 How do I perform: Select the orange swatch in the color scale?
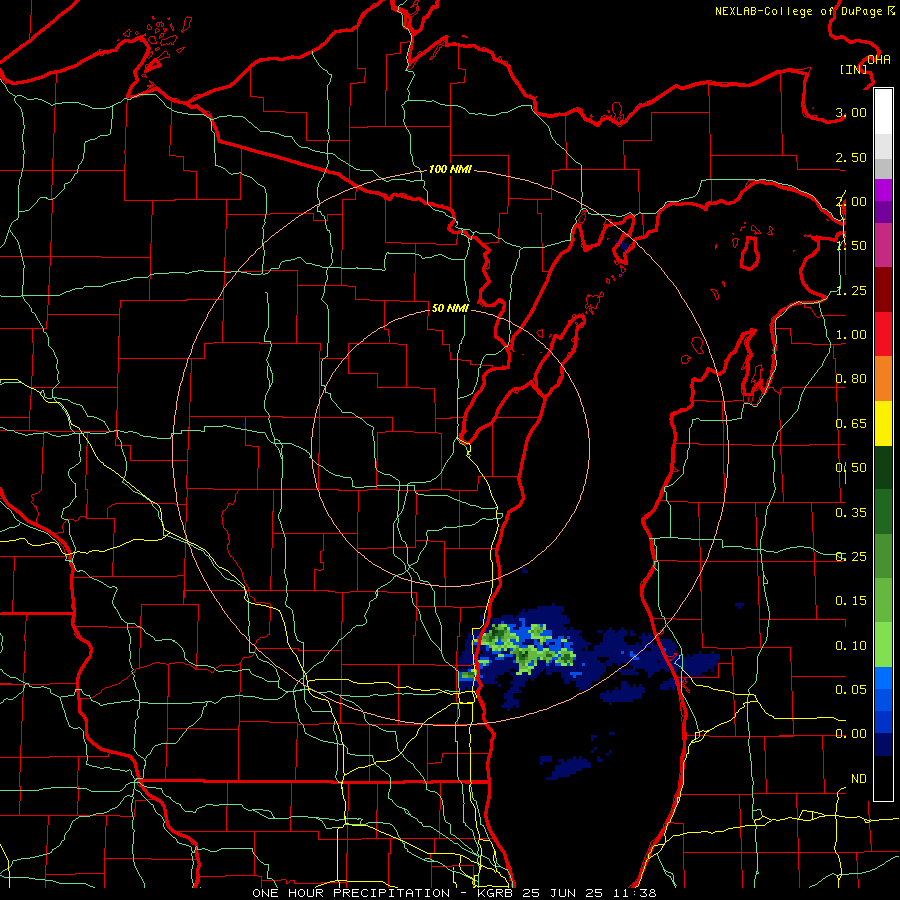click(x=883, y=379)
